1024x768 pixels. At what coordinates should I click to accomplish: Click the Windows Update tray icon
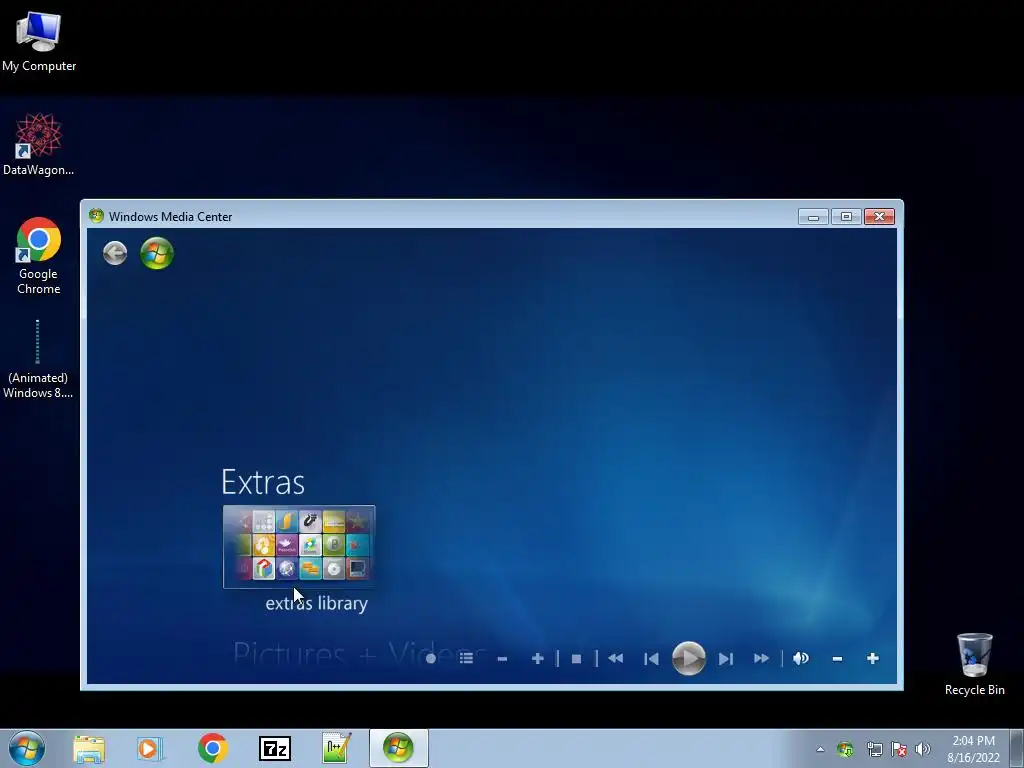(845, 750)
